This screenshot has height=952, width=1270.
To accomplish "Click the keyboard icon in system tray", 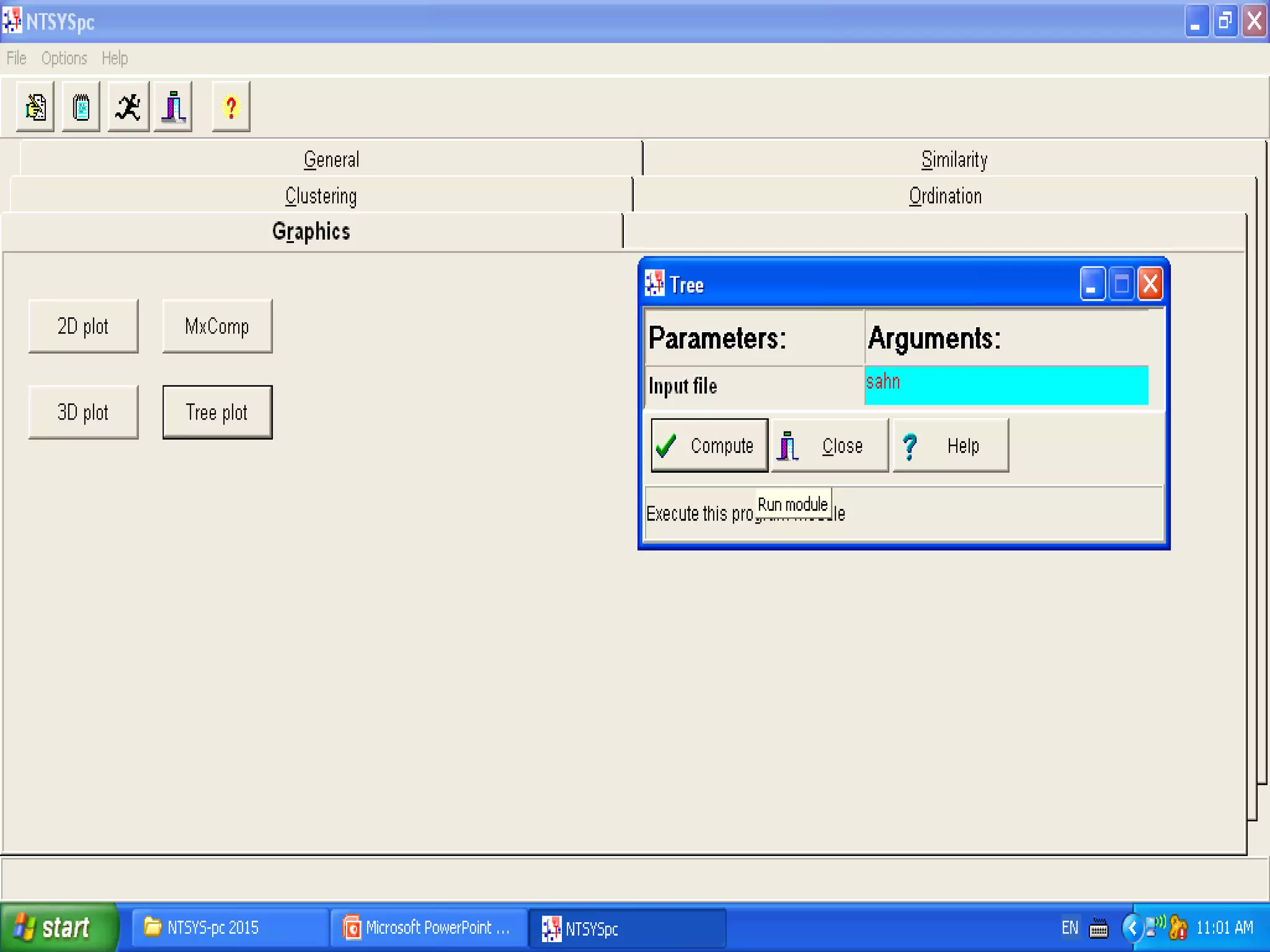I will click(x=1098, y=928).
